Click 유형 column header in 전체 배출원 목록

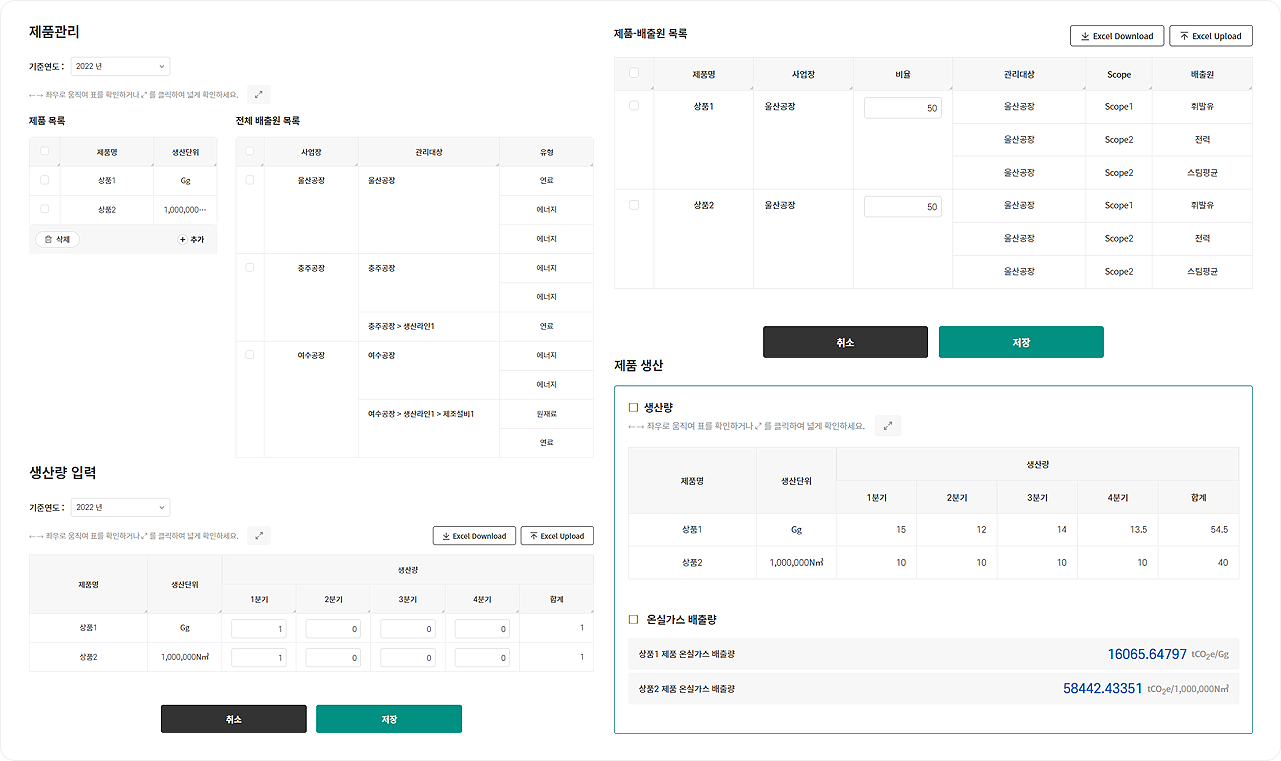pyautogui.click(x=546, y=152)
